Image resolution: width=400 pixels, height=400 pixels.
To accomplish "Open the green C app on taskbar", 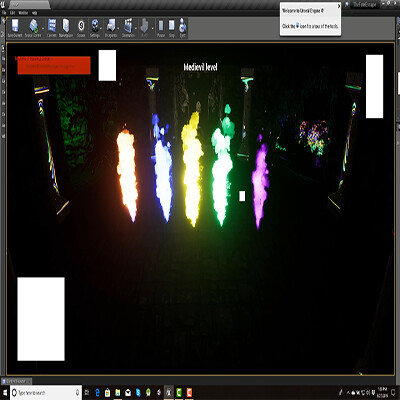I will coord(179,393).
